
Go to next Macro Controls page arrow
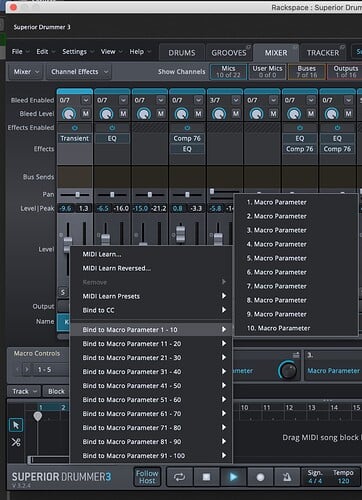[x=27, y=369]
